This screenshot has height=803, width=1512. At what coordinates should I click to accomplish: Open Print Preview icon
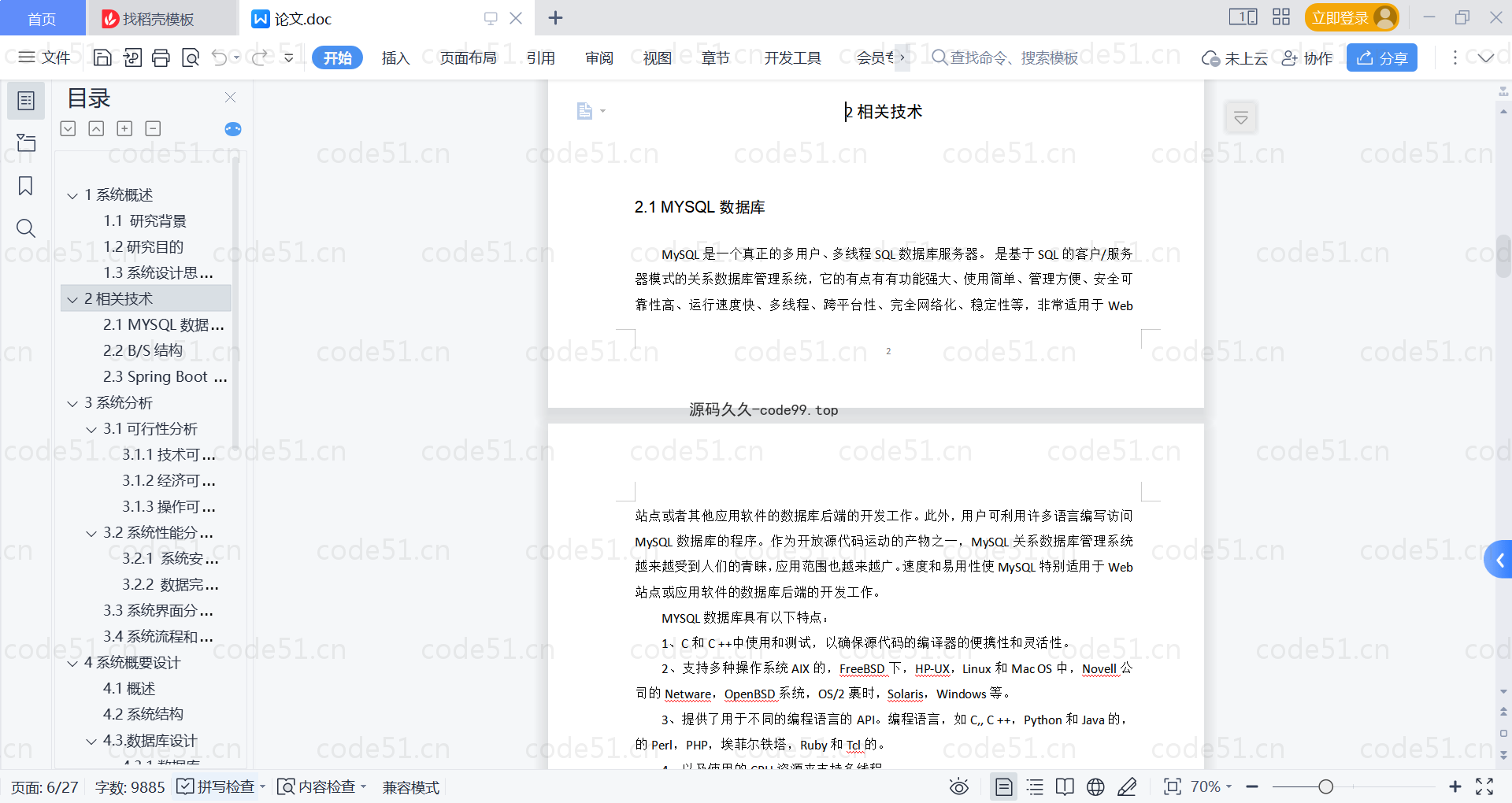[191, 57]
